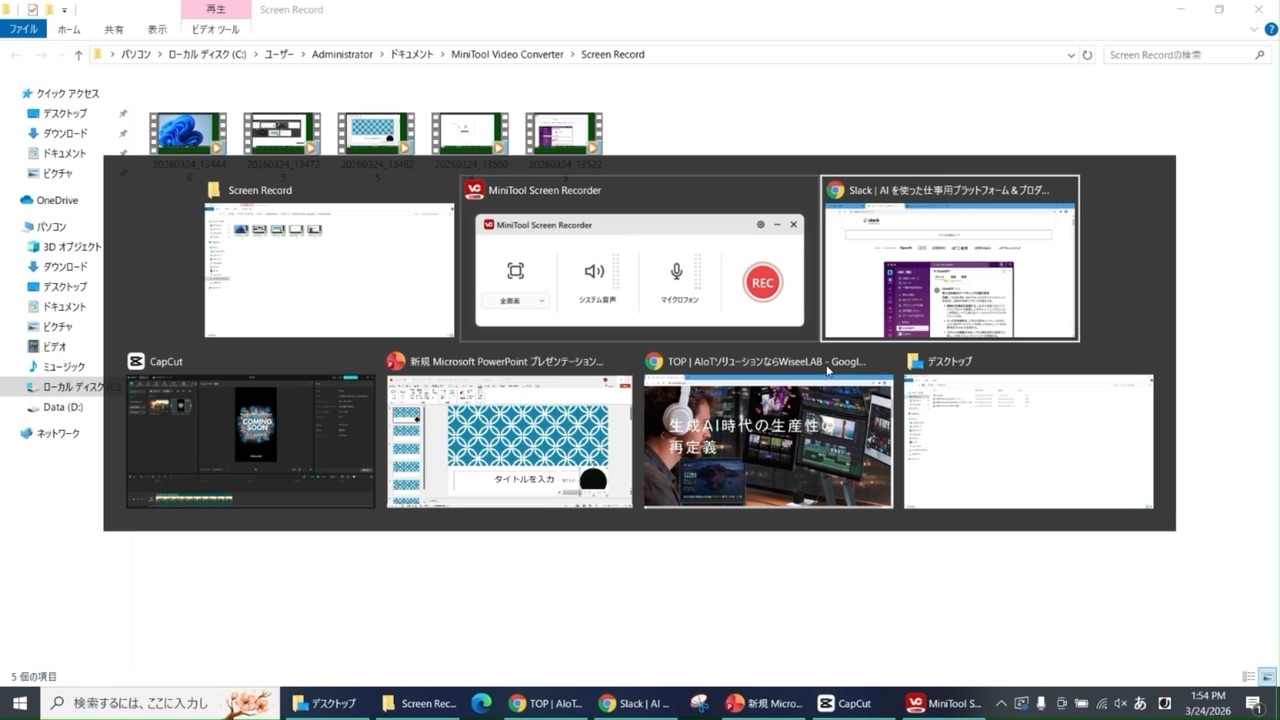Click ユーザー in the address bar path

point(280,55)
